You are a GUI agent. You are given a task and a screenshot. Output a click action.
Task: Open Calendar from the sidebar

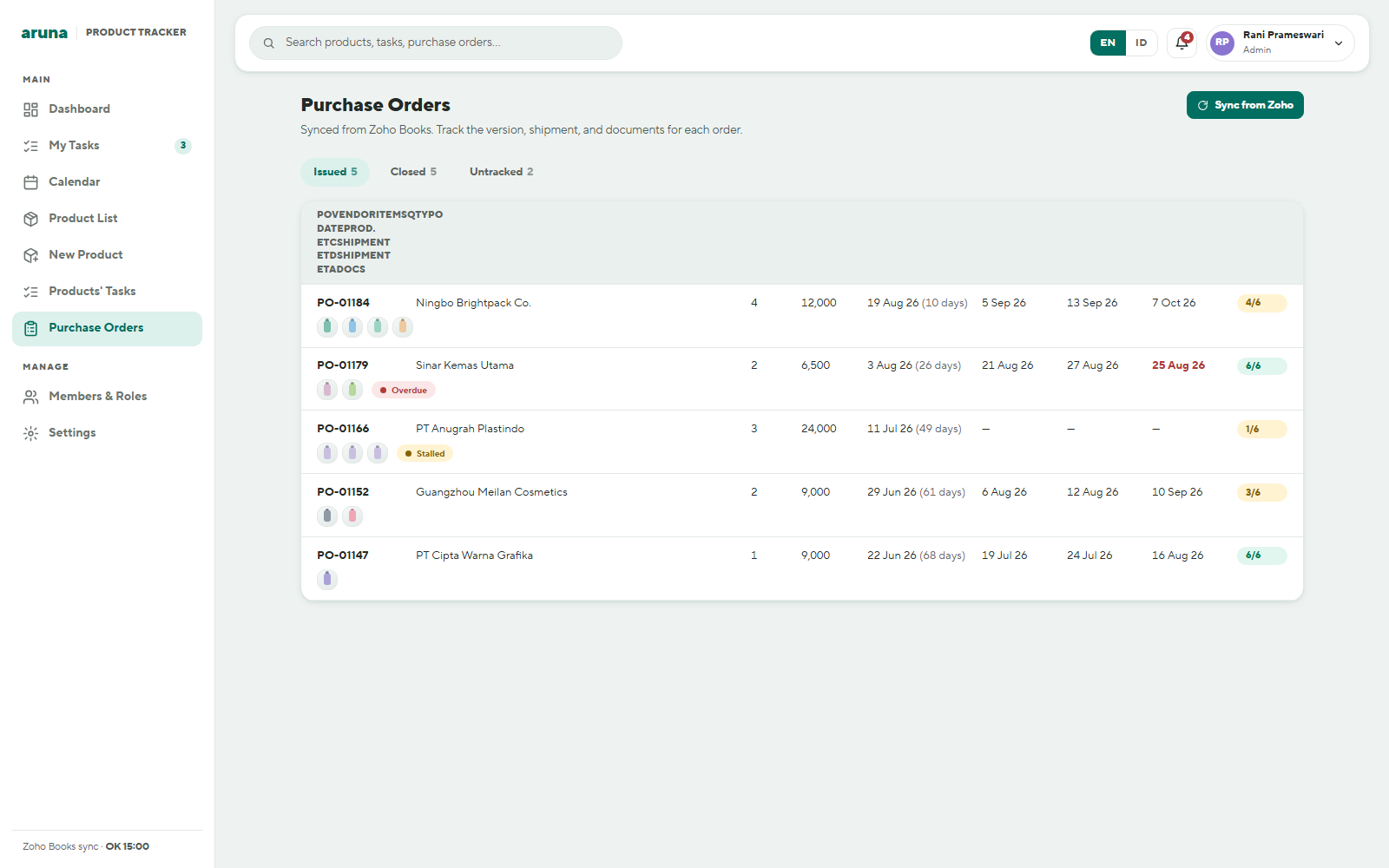[107, 182]
